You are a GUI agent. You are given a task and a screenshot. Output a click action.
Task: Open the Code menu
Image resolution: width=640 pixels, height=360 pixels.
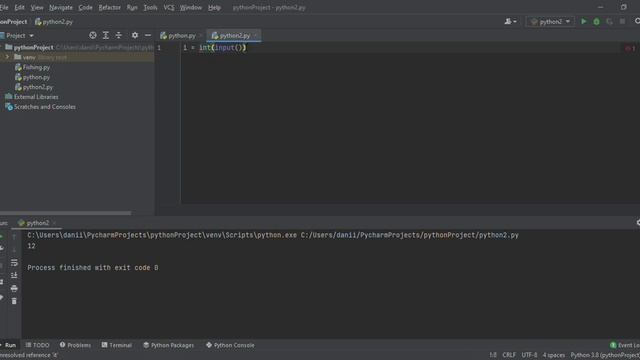tap(85, 7)
